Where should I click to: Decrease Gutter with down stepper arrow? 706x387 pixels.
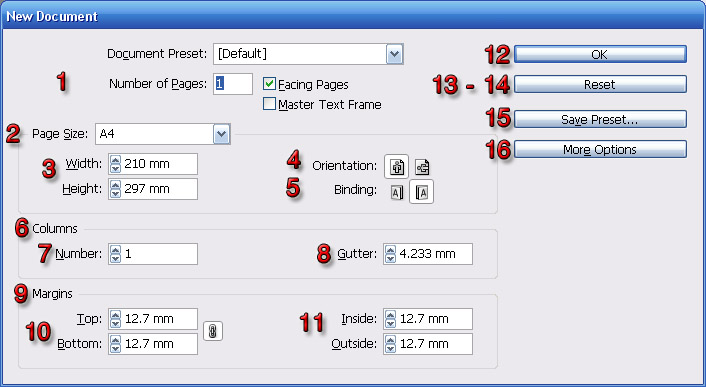(390, 258)
